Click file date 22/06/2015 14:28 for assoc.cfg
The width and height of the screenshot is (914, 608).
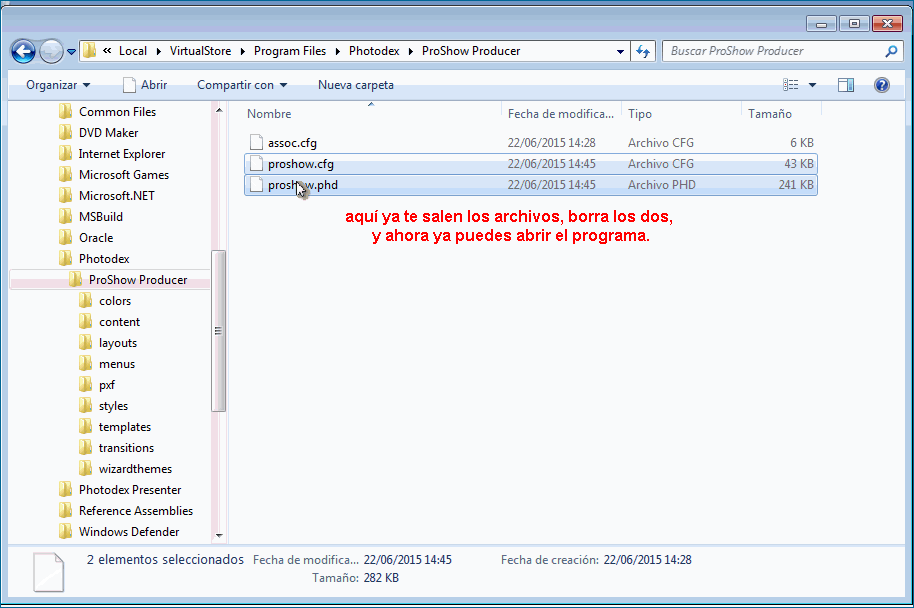coord(551,143)
